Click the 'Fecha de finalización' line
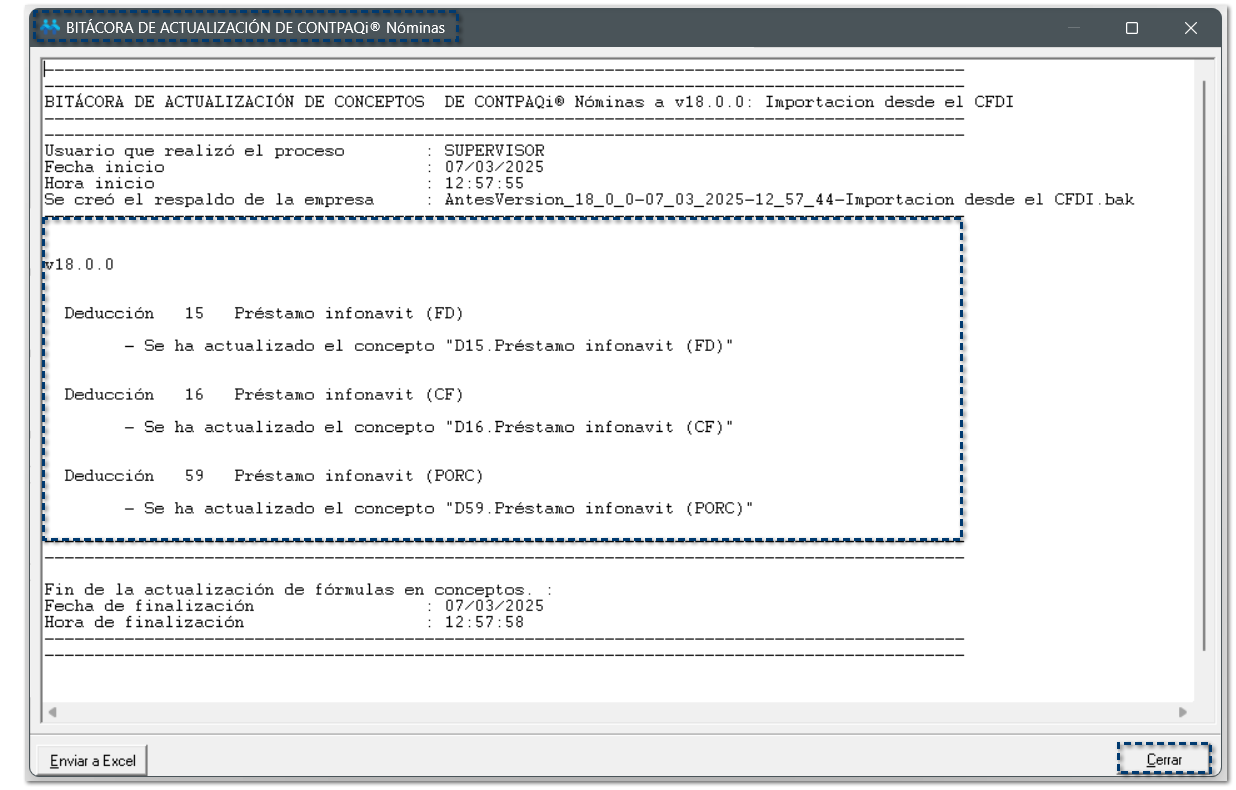1236x790 pixels. pyautogui.click(x=294, y=606)
